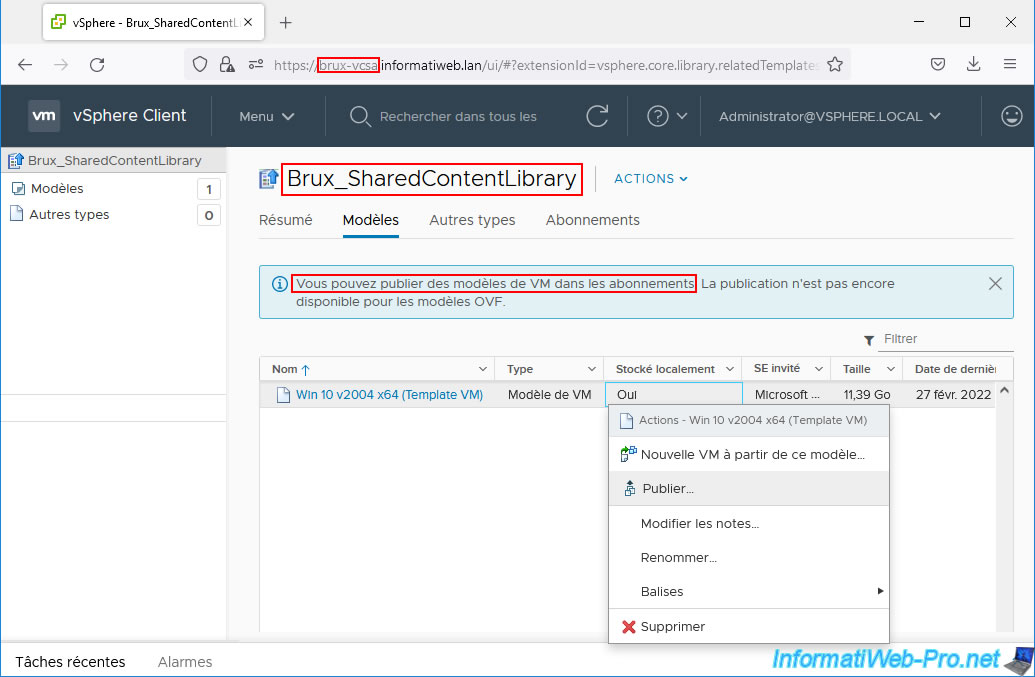Select Autres types in the left sidebar
Image resolution: width=1035 pixels, height=677 pixels.
[69, 214]
